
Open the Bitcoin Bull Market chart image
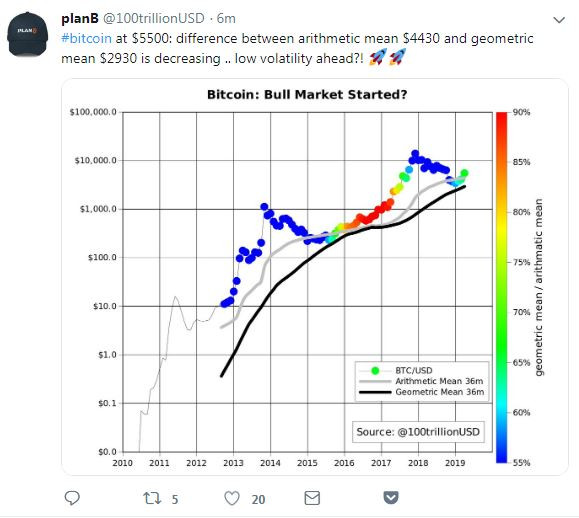[x=315, y=277]
